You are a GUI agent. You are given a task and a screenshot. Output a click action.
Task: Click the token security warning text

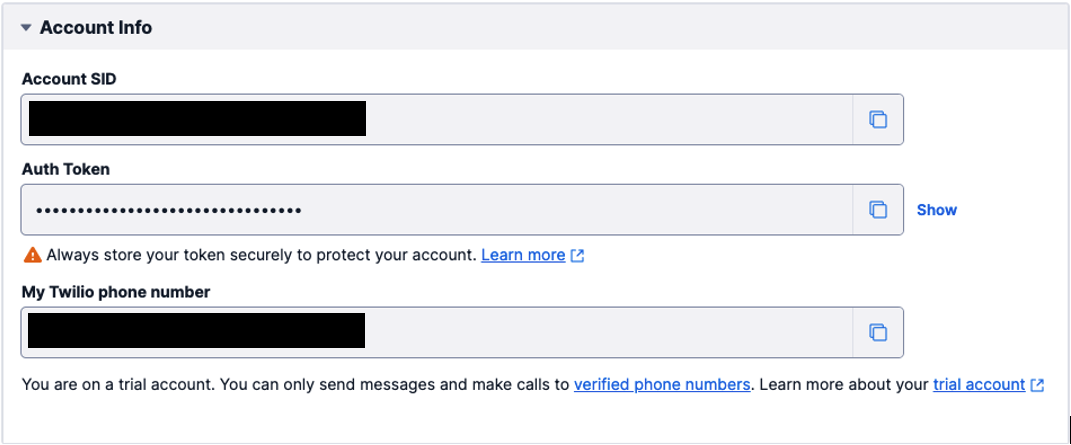[x=260, y=255]
